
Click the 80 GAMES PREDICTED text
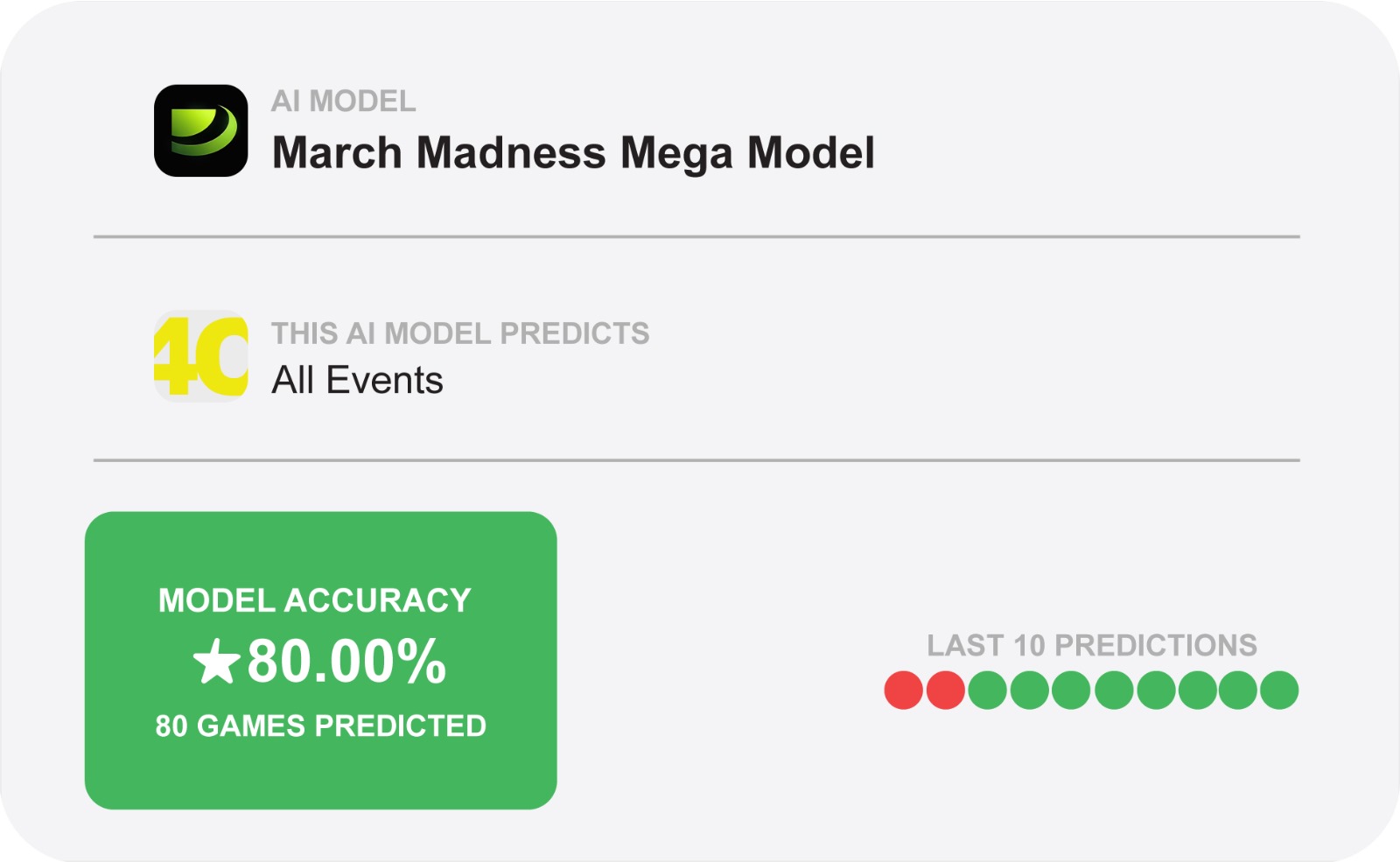(320, 726)
